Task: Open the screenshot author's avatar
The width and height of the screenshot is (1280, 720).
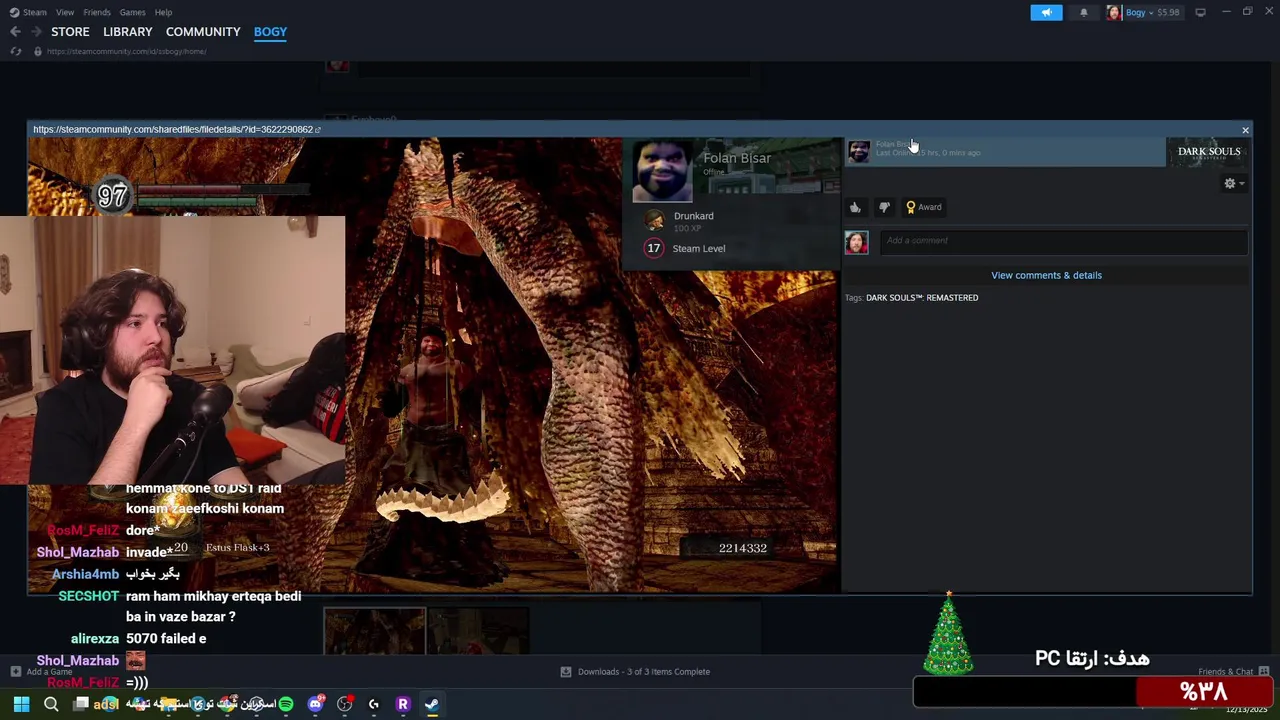Action: 858,151
